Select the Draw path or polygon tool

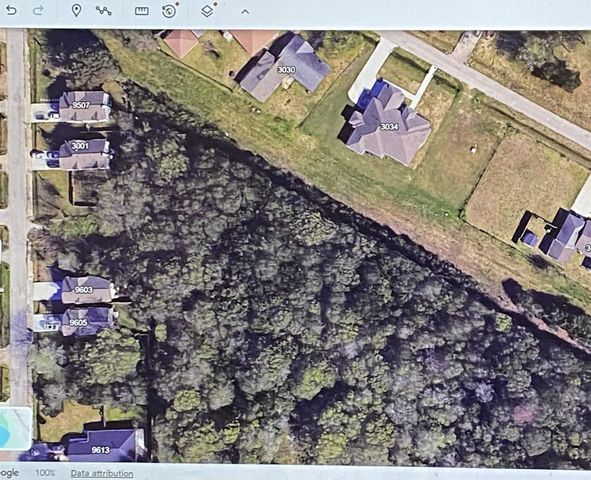pos(103,11)
